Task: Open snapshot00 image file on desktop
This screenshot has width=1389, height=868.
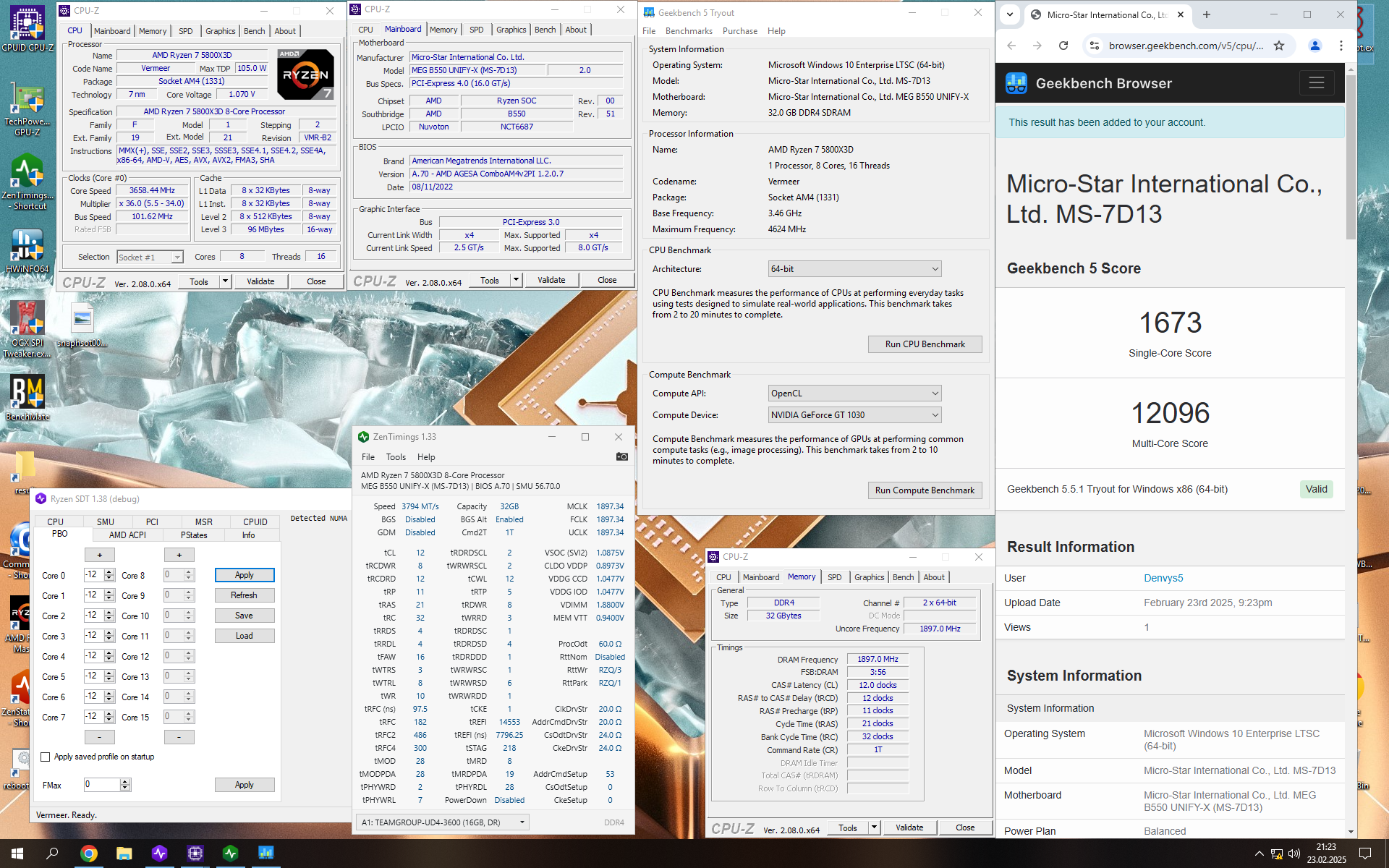Action: pyautogui.click(x=82, y=325)
